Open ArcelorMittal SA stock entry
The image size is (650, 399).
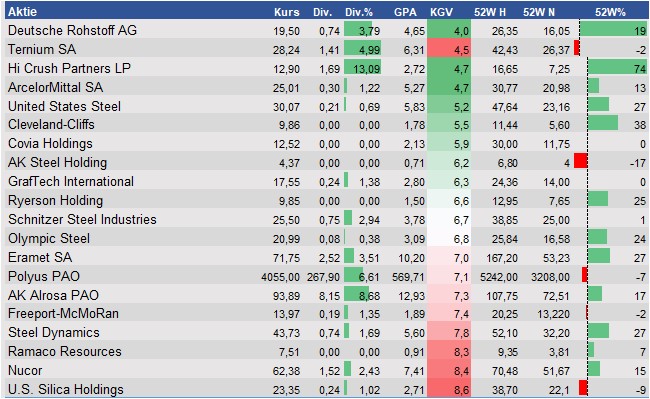[55, 87]
